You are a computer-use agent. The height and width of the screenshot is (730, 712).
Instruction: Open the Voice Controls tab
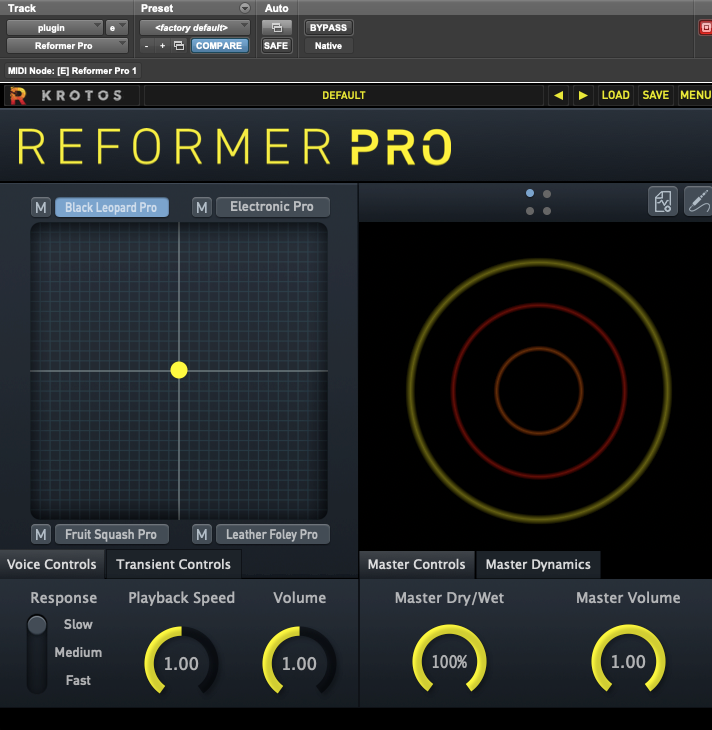52,564
